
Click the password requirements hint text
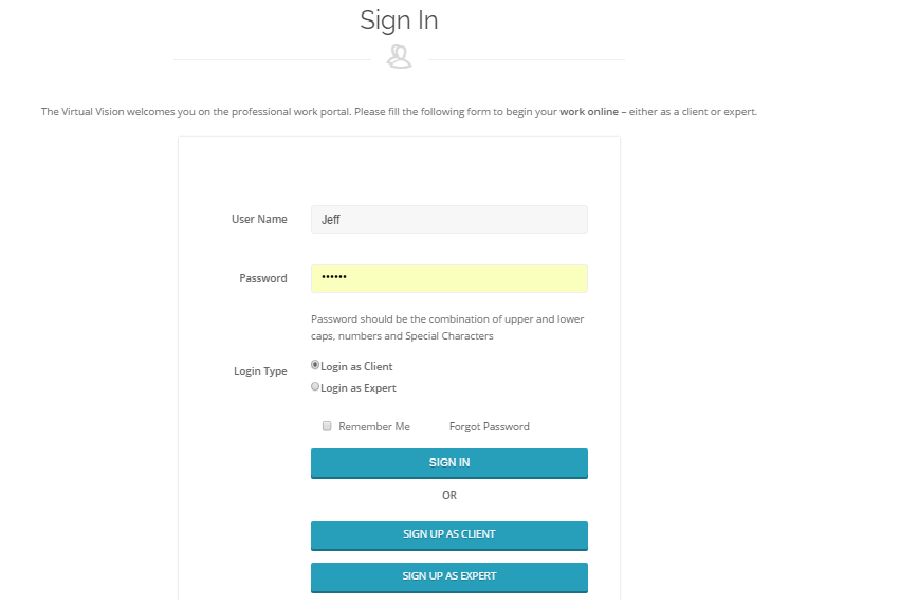click(448, 328)
